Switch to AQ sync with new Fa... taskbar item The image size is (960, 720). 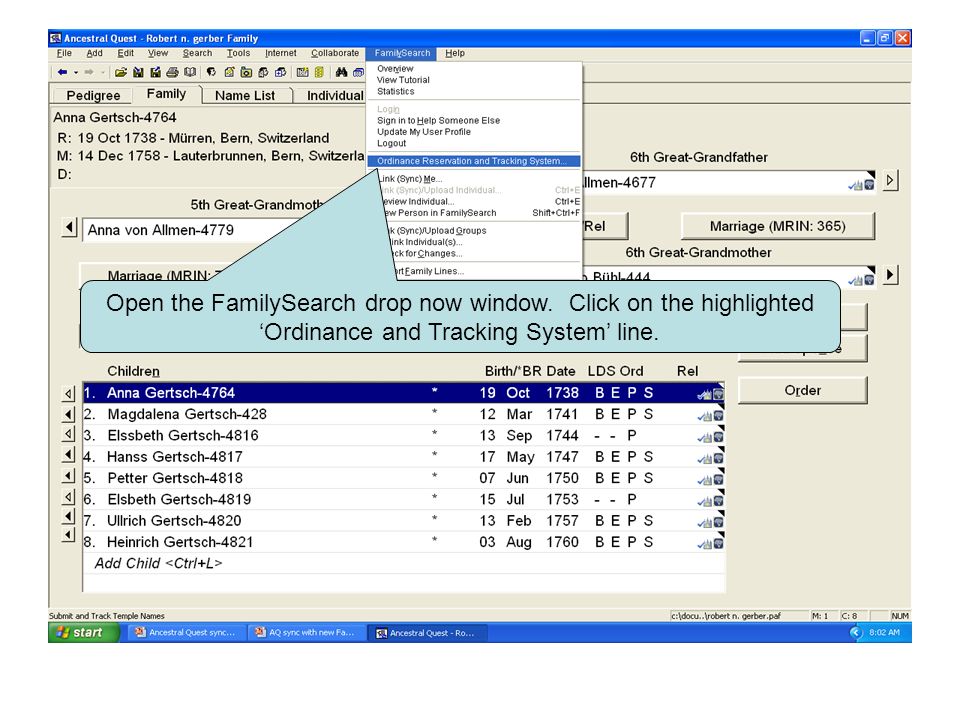[x=304, y=632]
